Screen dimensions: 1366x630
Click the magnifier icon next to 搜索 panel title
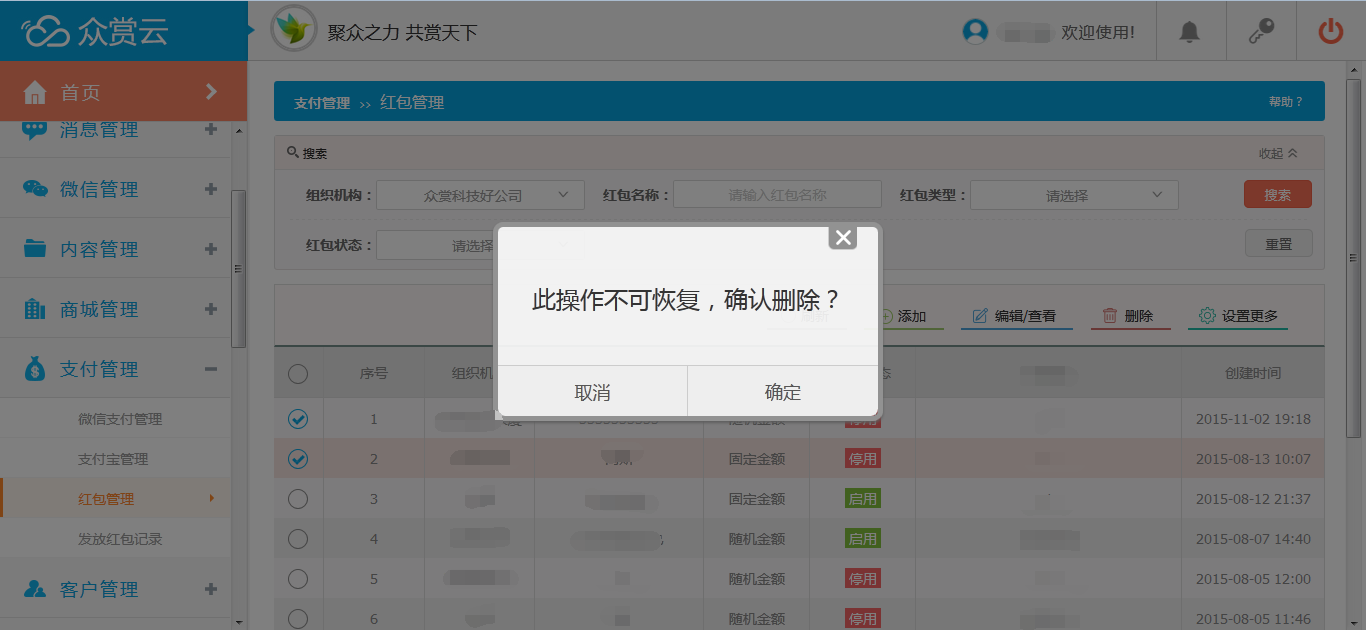pyautogui.click(x=293, y=153)
